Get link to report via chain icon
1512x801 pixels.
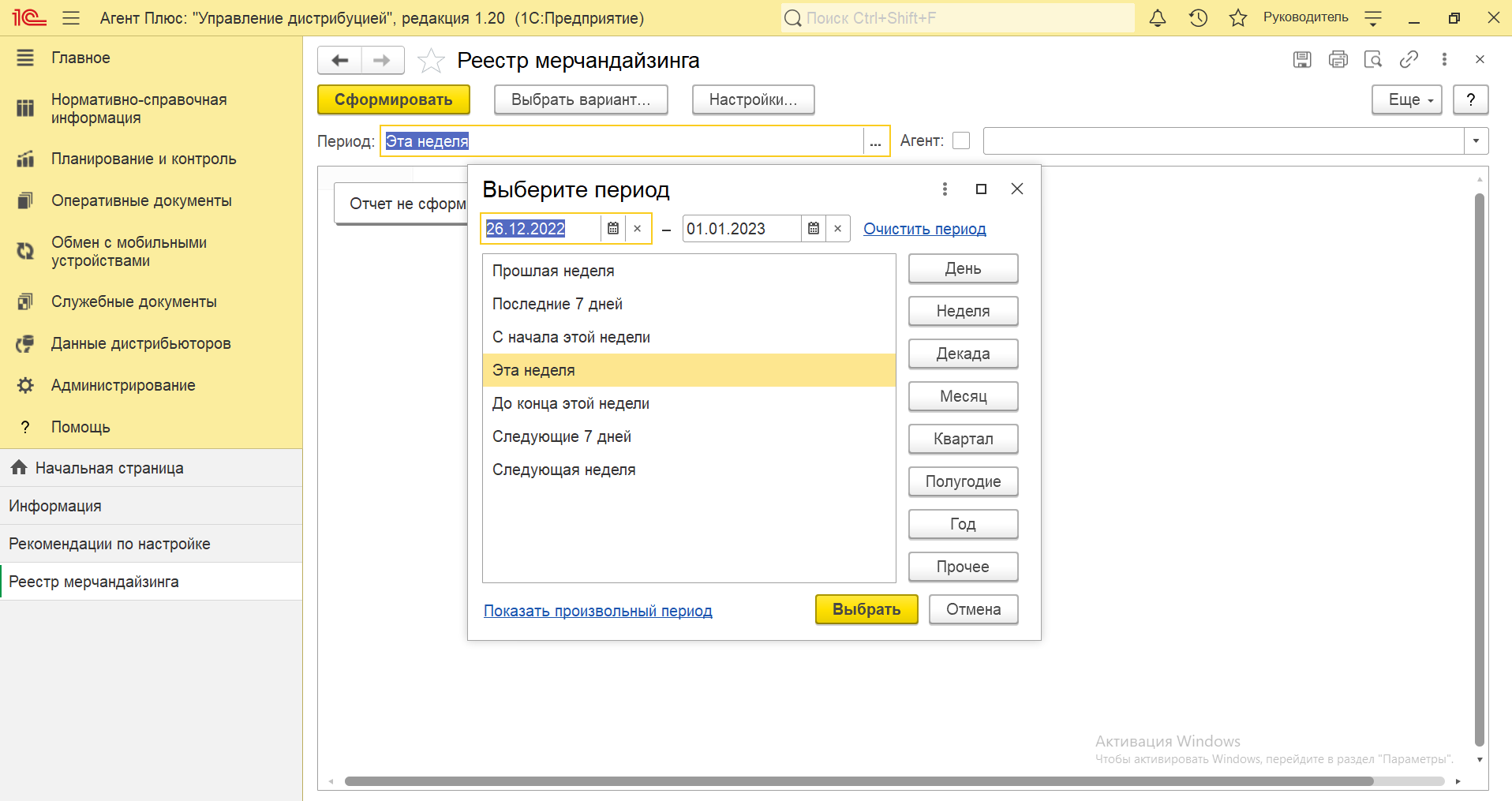(x=1409, y=59)
